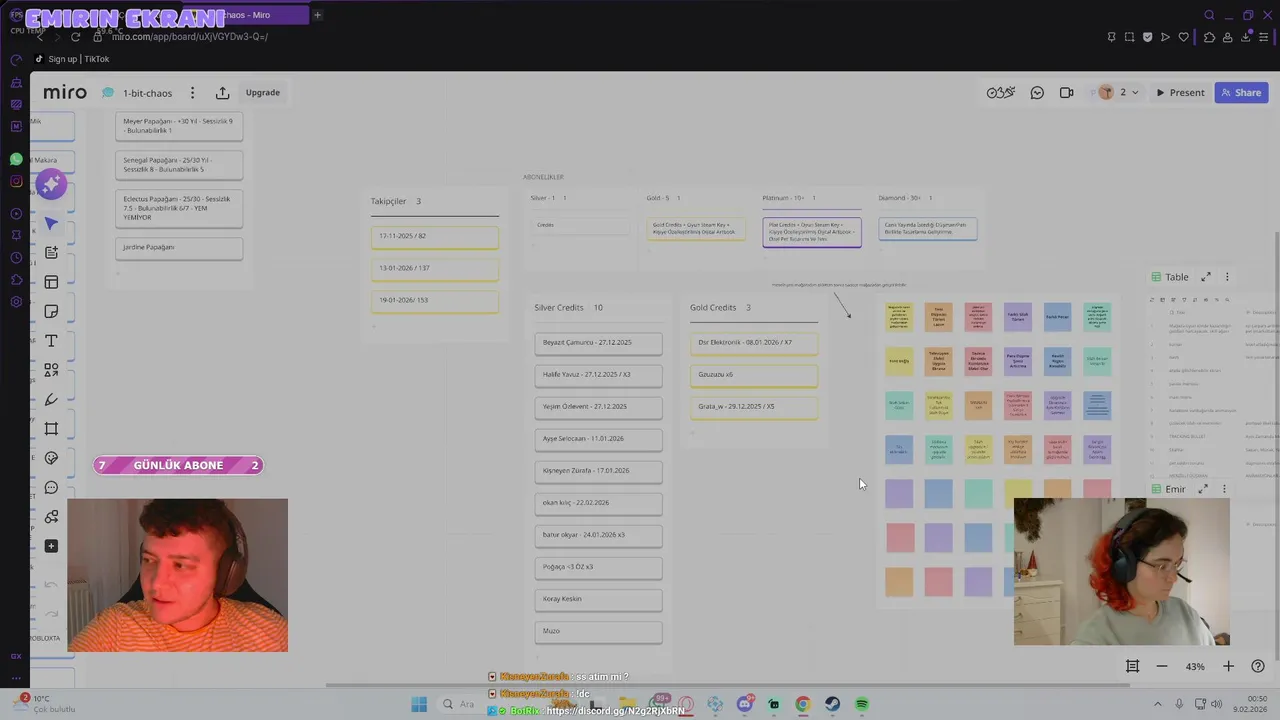Open the Emoji stickers tool

point(51,458)
